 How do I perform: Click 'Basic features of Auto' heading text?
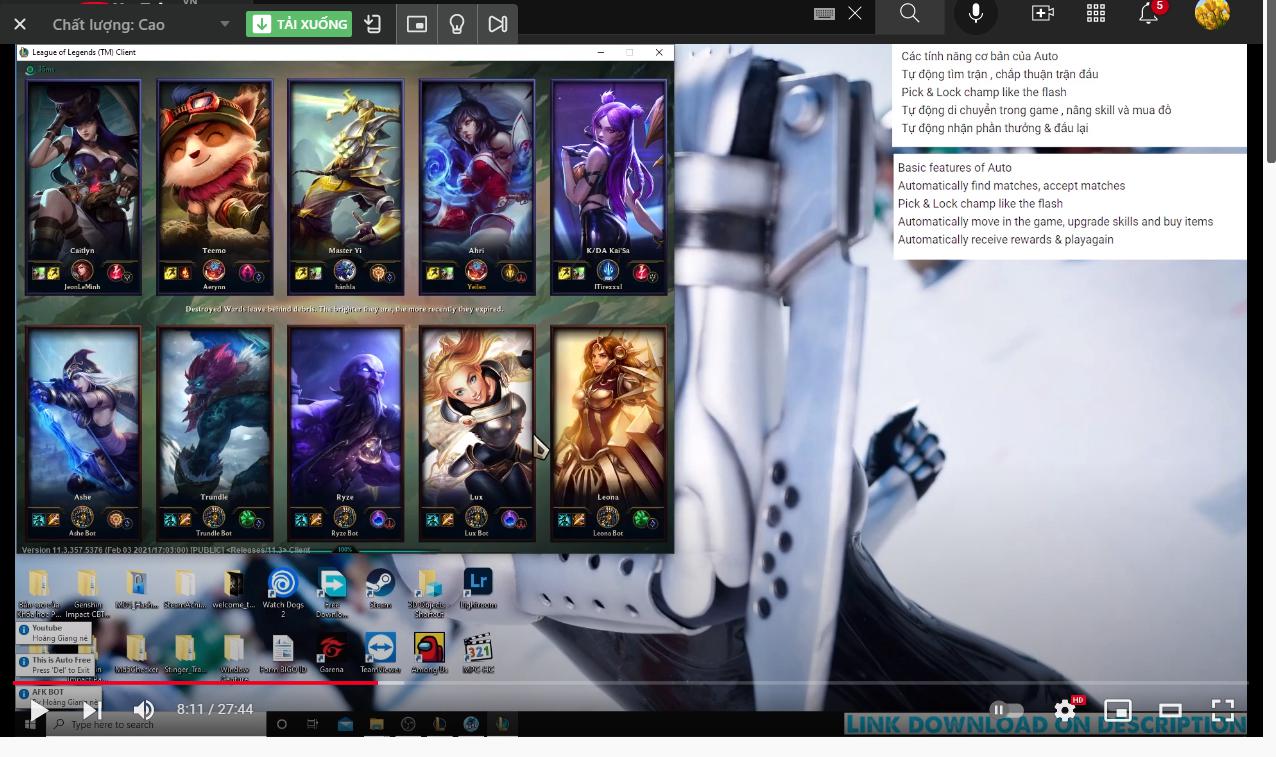coord(954,167)
